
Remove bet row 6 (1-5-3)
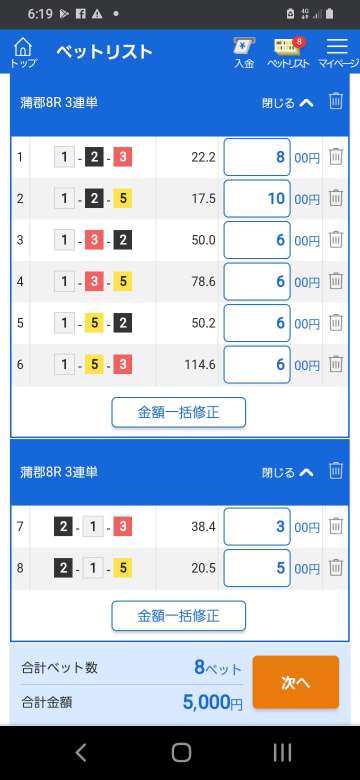point(336,364)
